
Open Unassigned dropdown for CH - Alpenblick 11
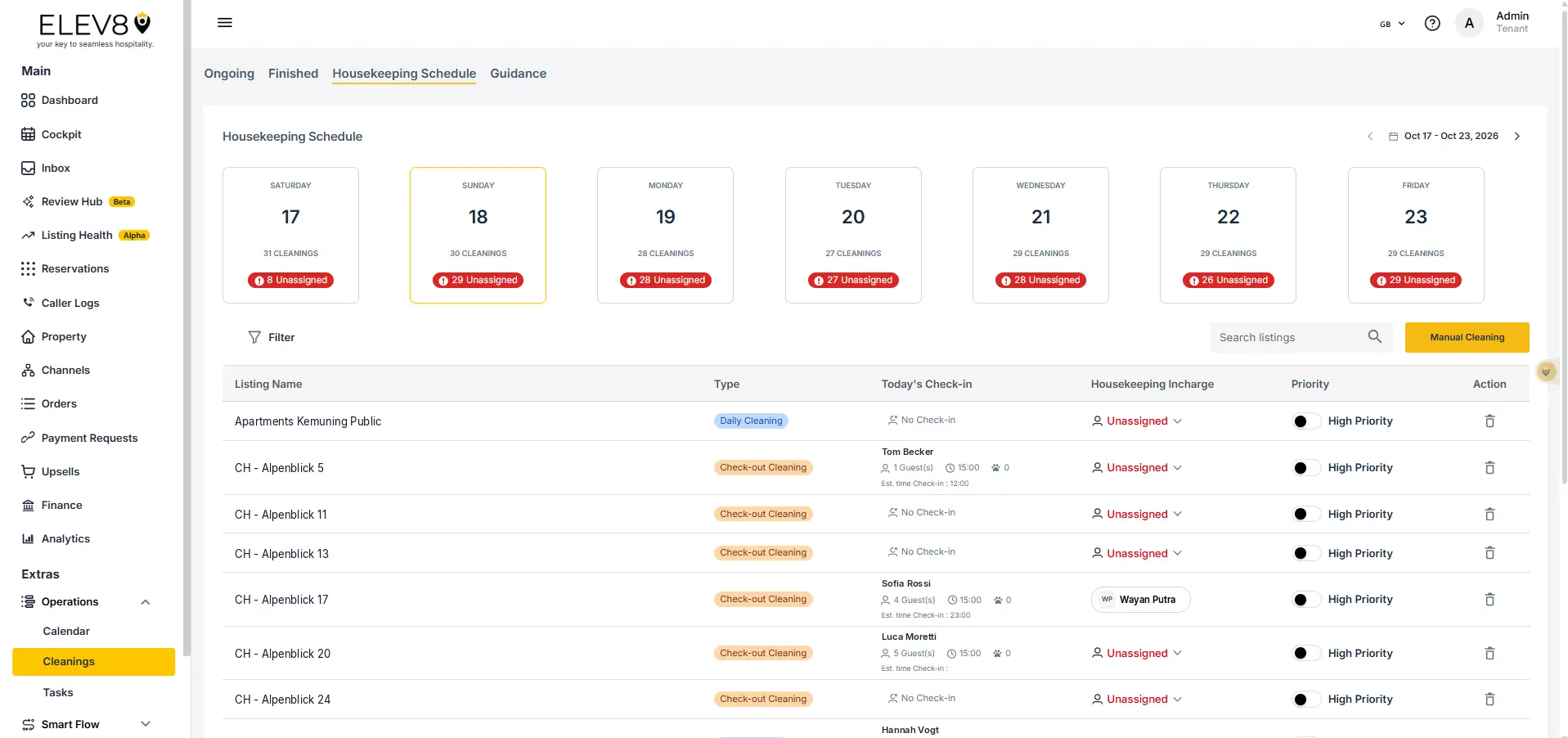1137,514
